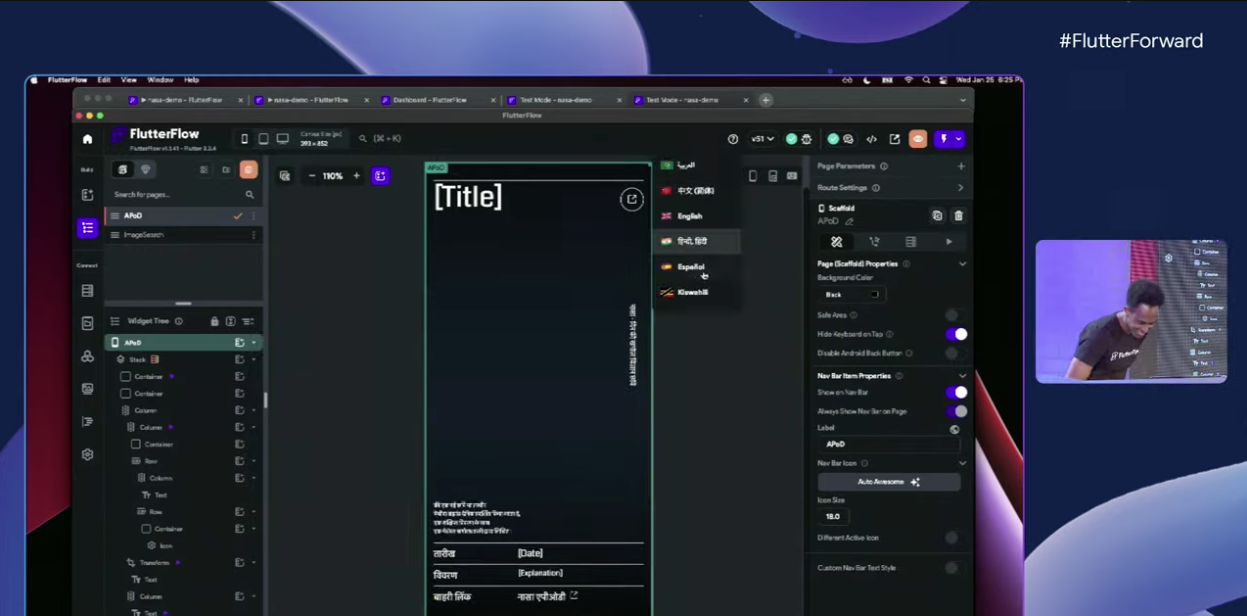Open the media assets sidebar icon
Screen dimensions: 1247x616
(x=87, y=388)
